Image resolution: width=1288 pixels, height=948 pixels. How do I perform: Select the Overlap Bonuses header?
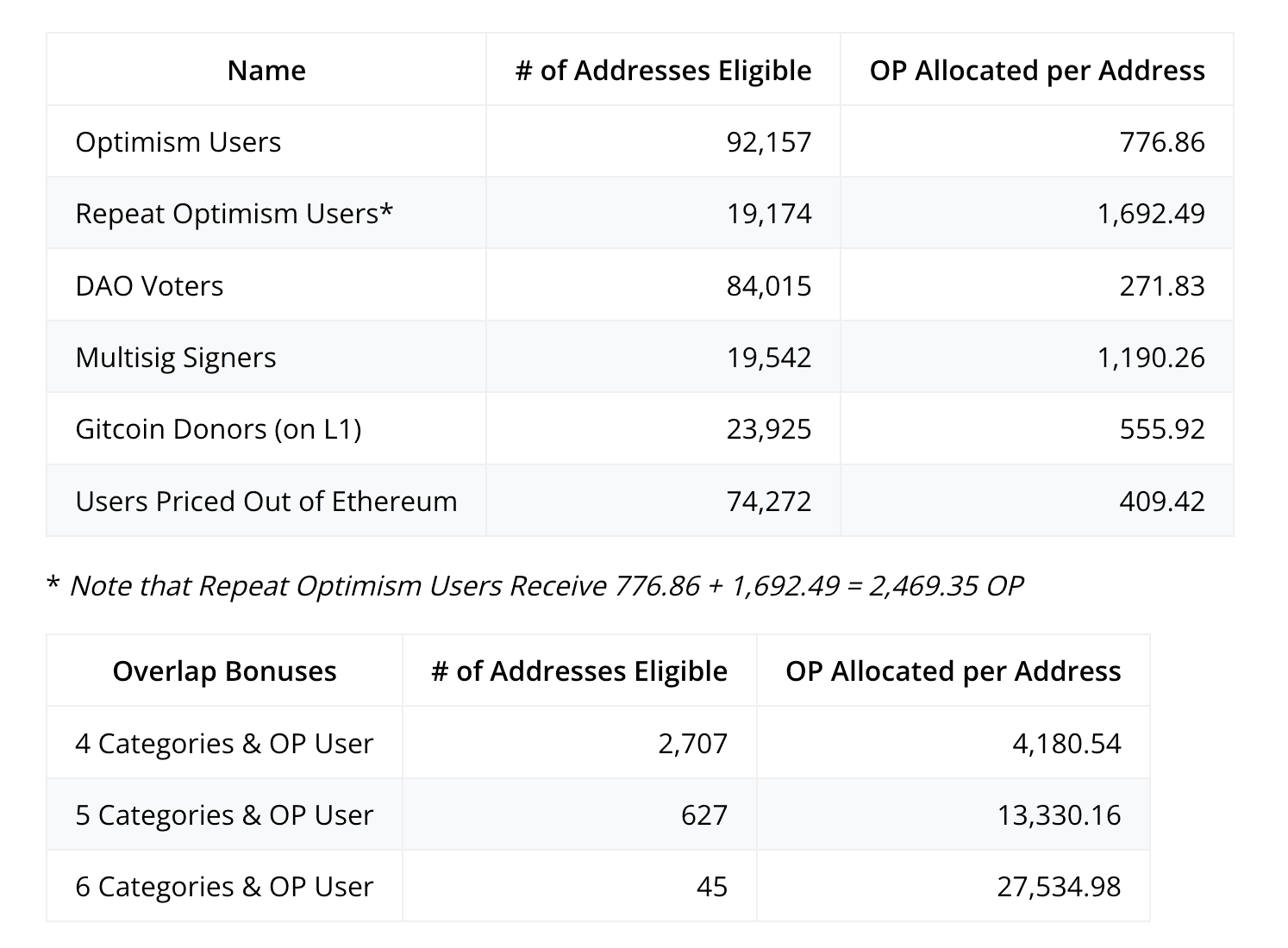coord(224,671)
